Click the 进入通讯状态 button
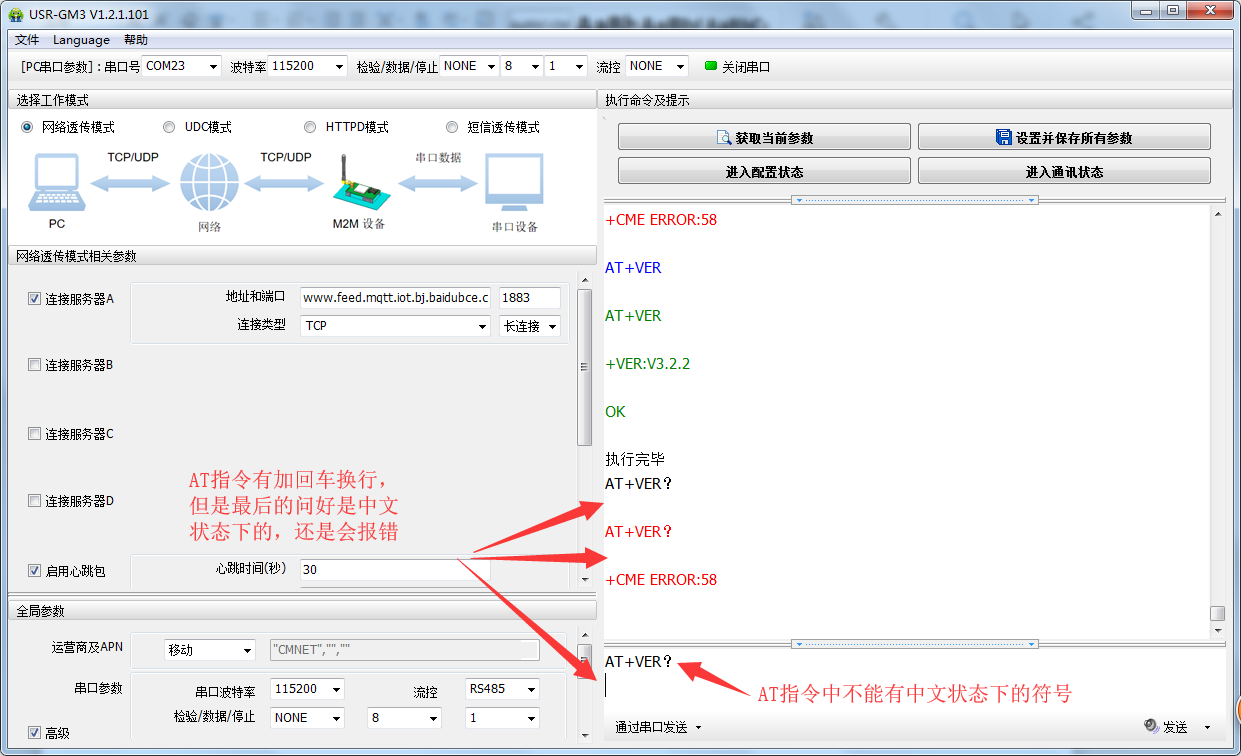The image size is (1241, 756). pos(1064,171)
